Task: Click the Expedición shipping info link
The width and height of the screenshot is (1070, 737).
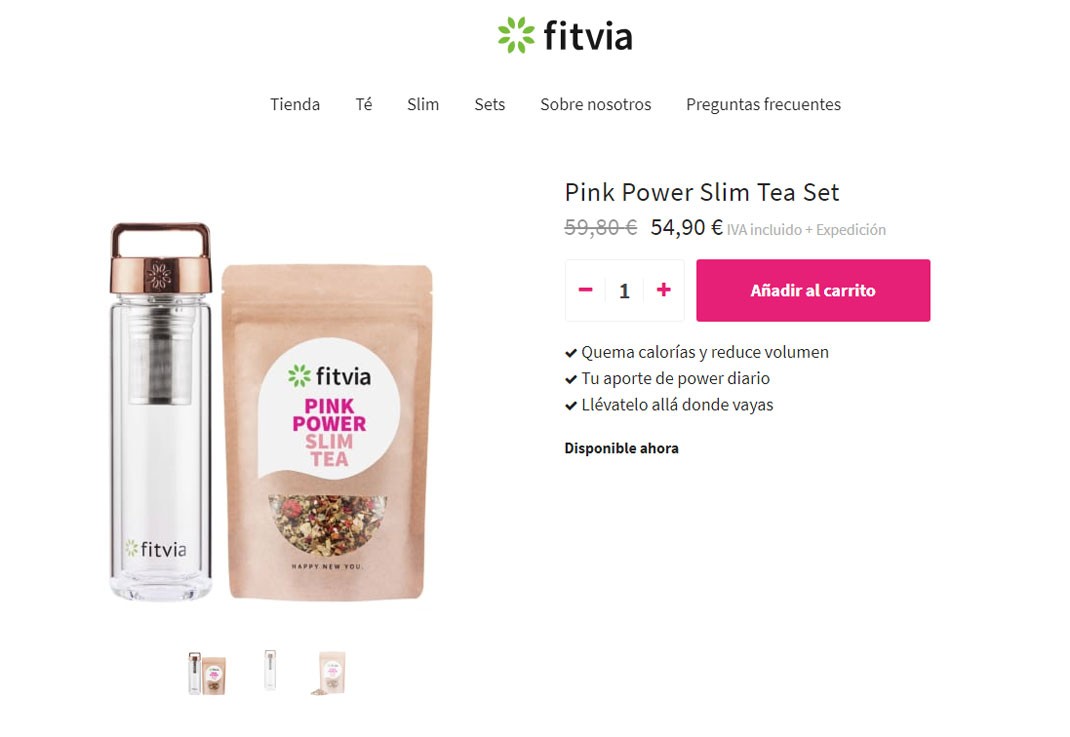Action: [x=850, y=230]
